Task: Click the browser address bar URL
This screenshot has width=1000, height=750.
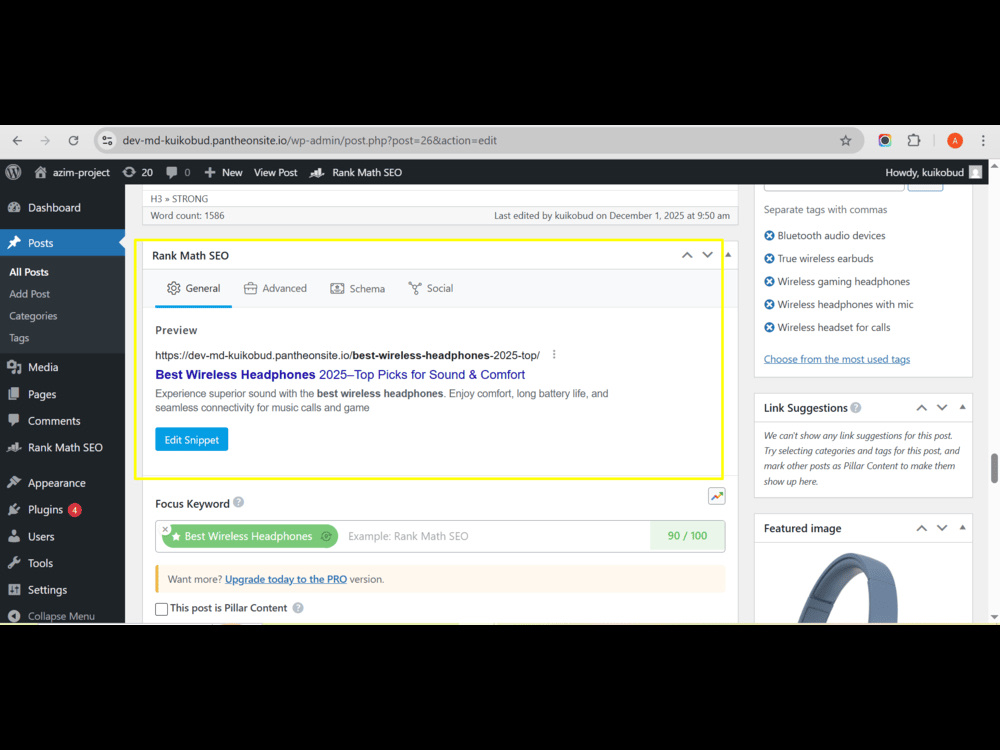Action: coord(309,140)
